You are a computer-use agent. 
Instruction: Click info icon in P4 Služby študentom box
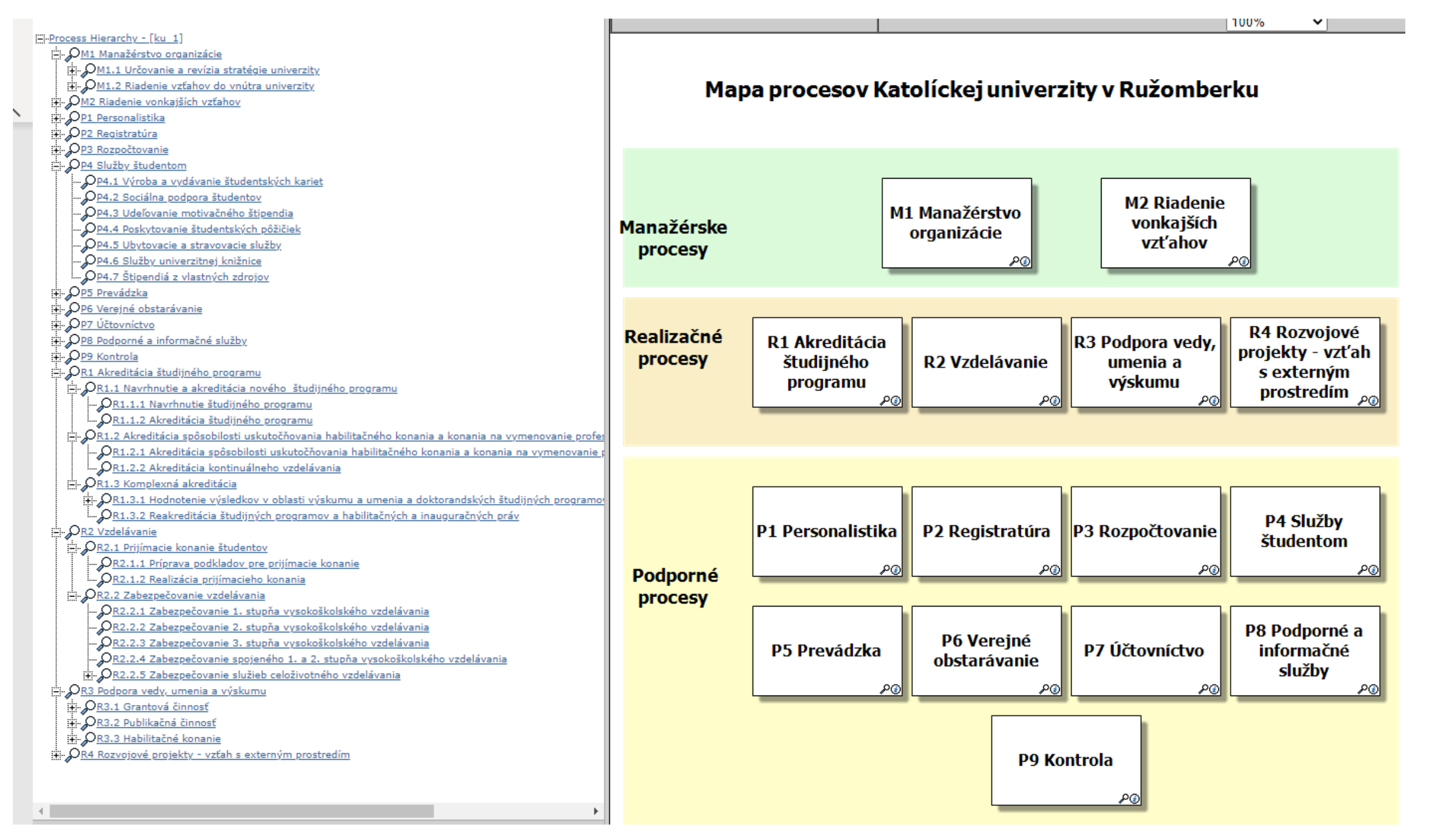pyautogui.click(x=1373, y=570)
